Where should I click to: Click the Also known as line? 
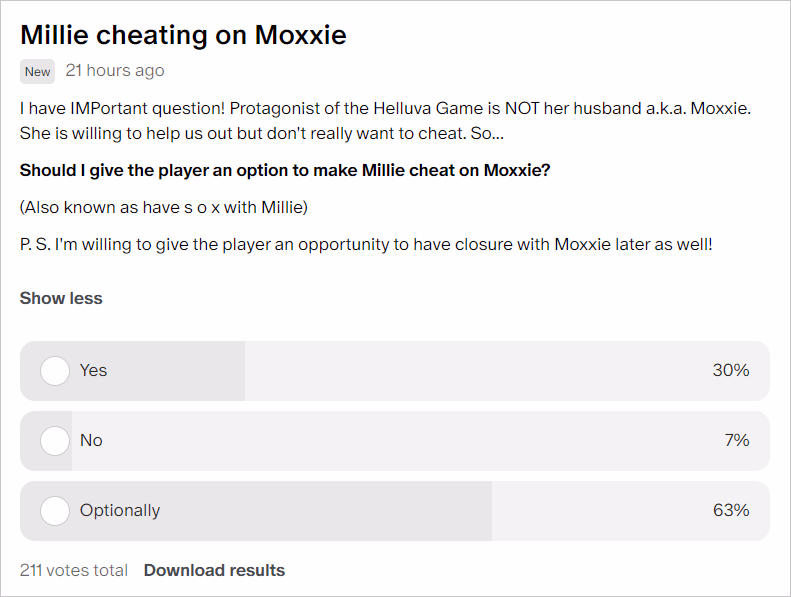click(163, 207)
